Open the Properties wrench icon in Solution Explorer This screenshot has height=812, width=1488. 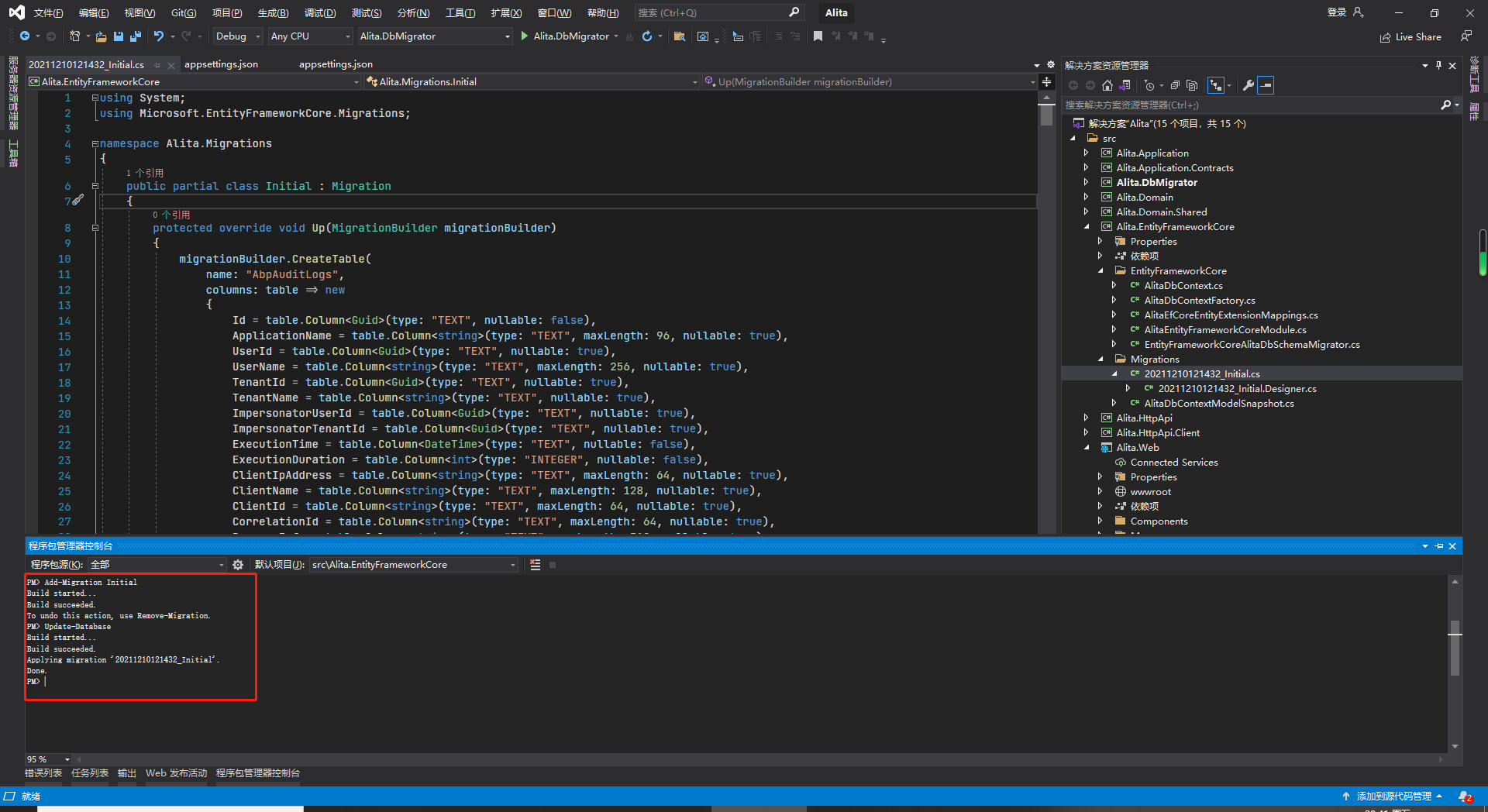(x=1249, y=86)
